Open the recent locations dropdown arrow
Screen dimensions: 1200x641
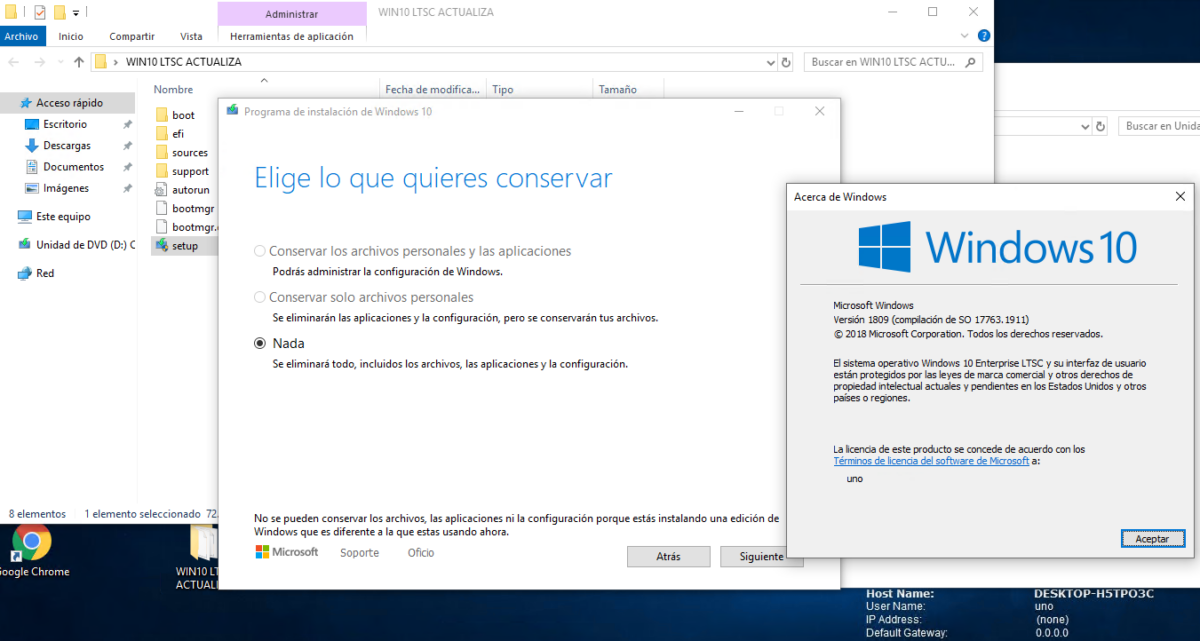58,62
